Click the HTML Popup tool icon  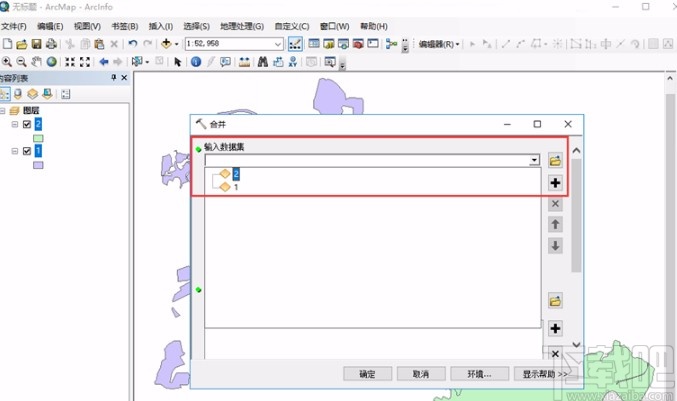tap(225, 62)
